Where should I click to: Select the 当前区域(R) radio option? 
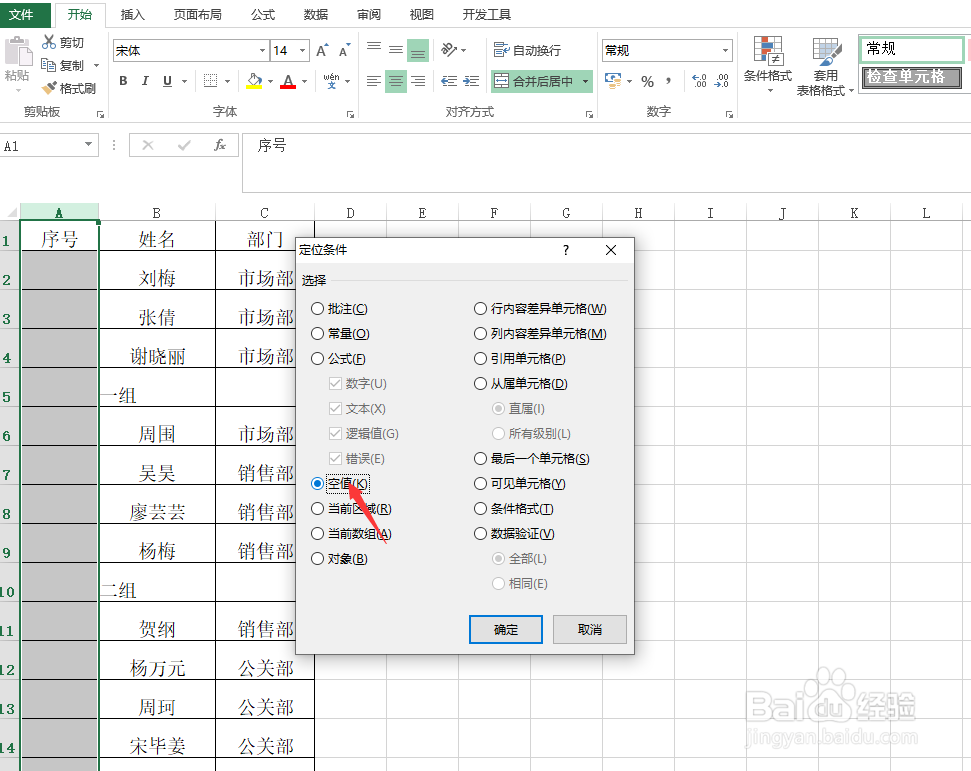pyautogui.click(x=351, y=509)
